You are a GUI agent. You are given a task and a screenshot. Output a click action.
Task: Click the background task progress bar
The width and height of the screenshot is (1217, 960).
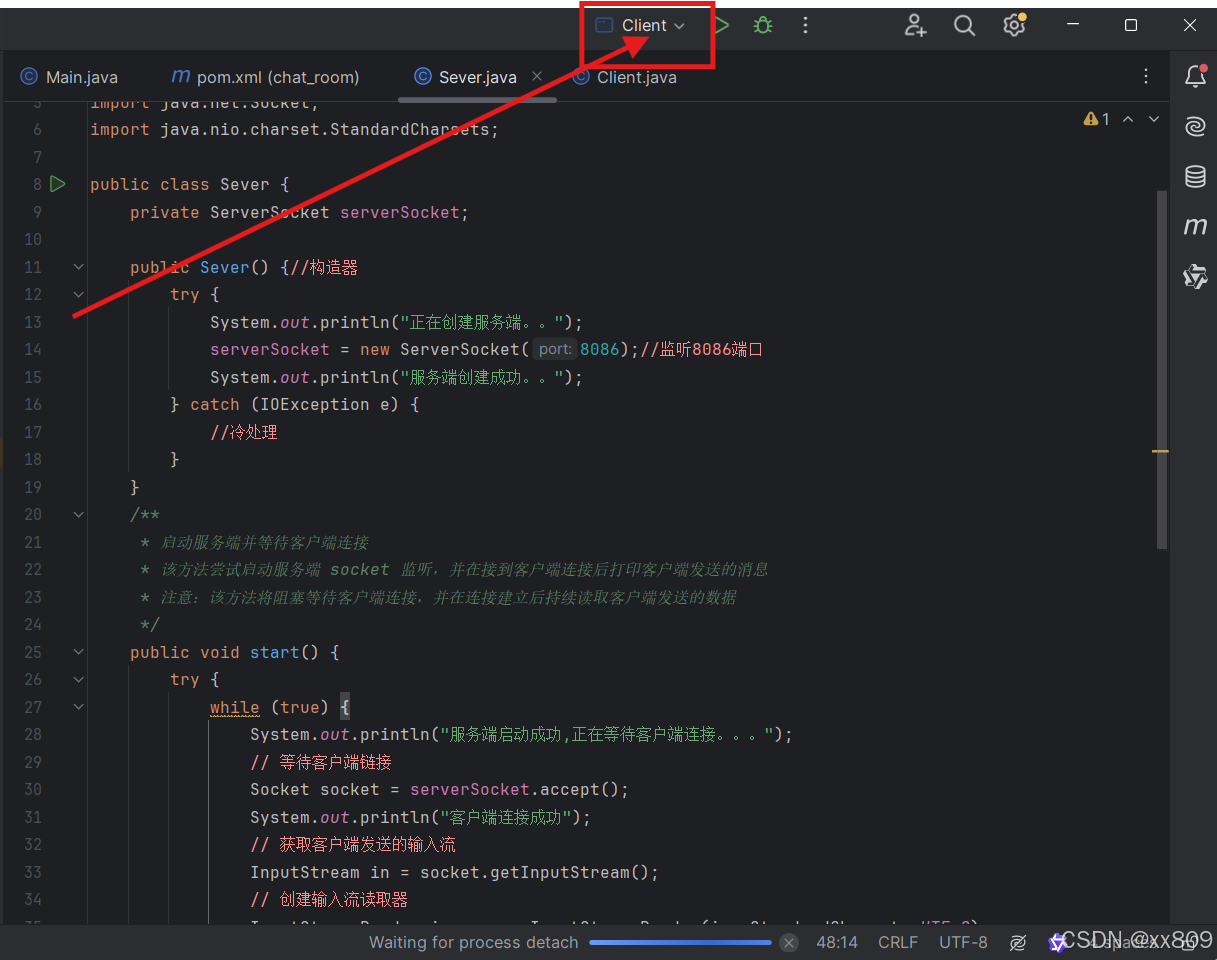tap(680, 942)
